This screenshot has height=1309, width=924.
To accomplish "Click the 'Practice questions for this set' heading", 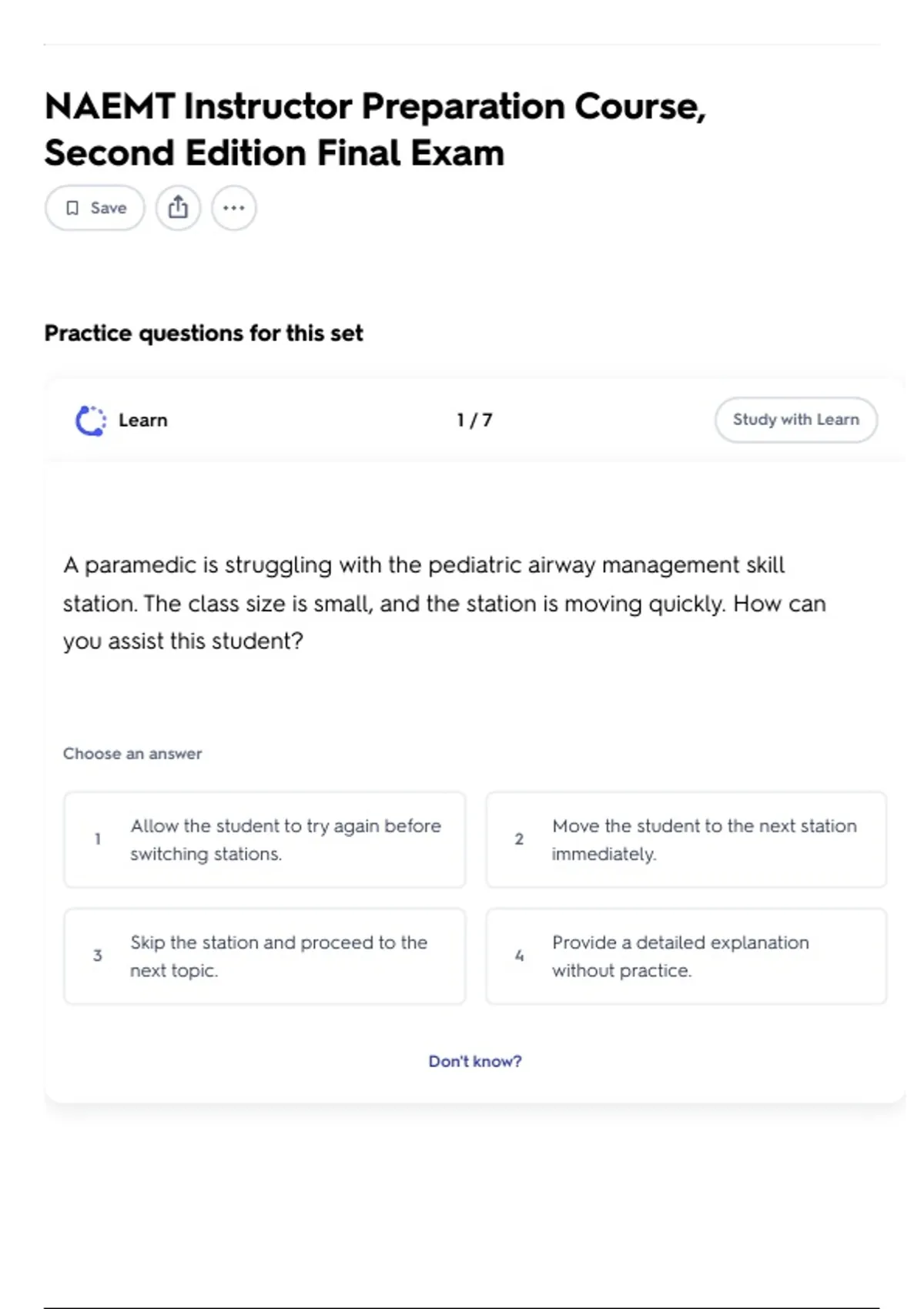I will pos(203,333).
